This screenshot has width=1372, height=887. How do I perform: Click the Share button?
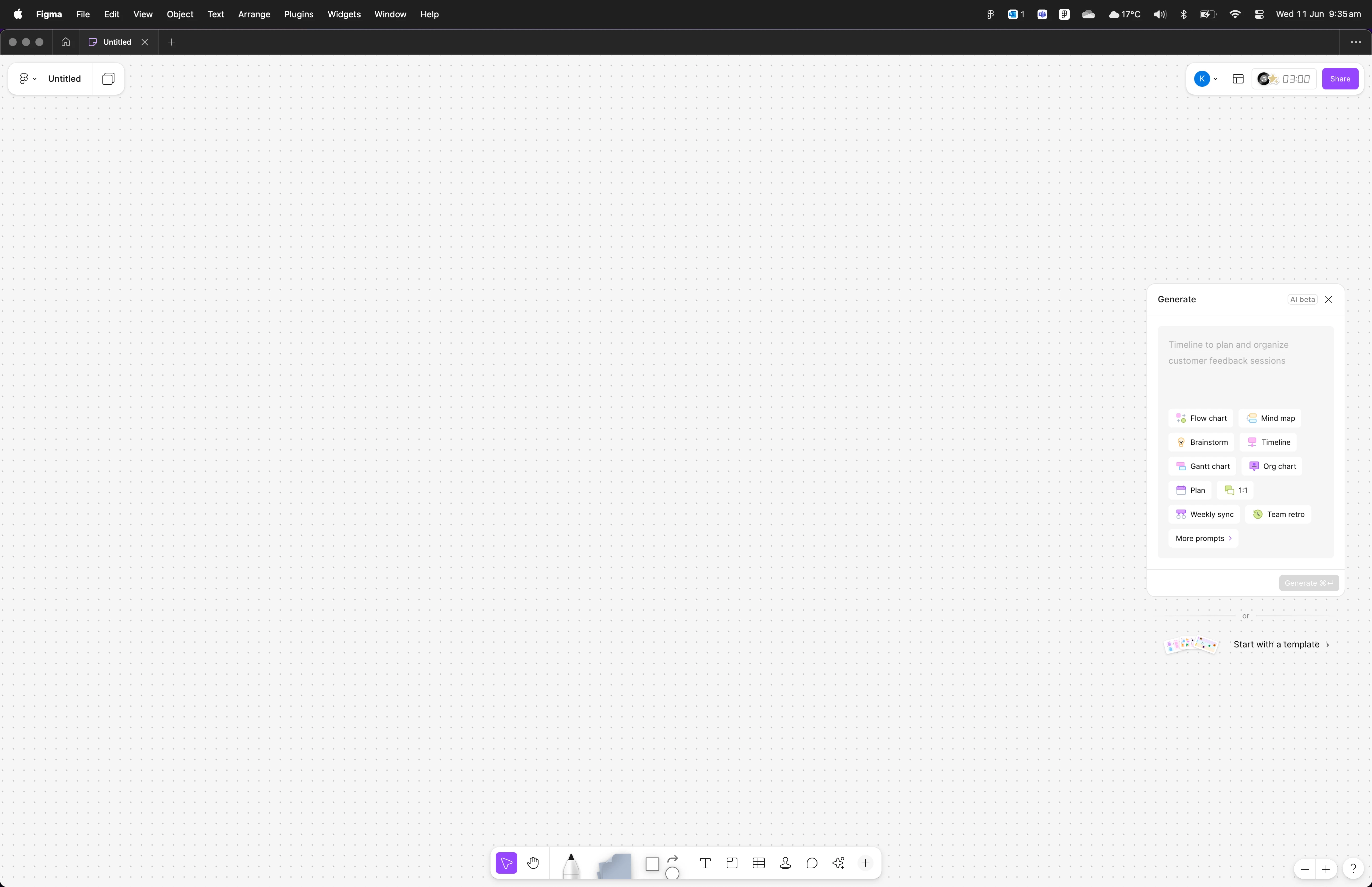[1340, 79]
